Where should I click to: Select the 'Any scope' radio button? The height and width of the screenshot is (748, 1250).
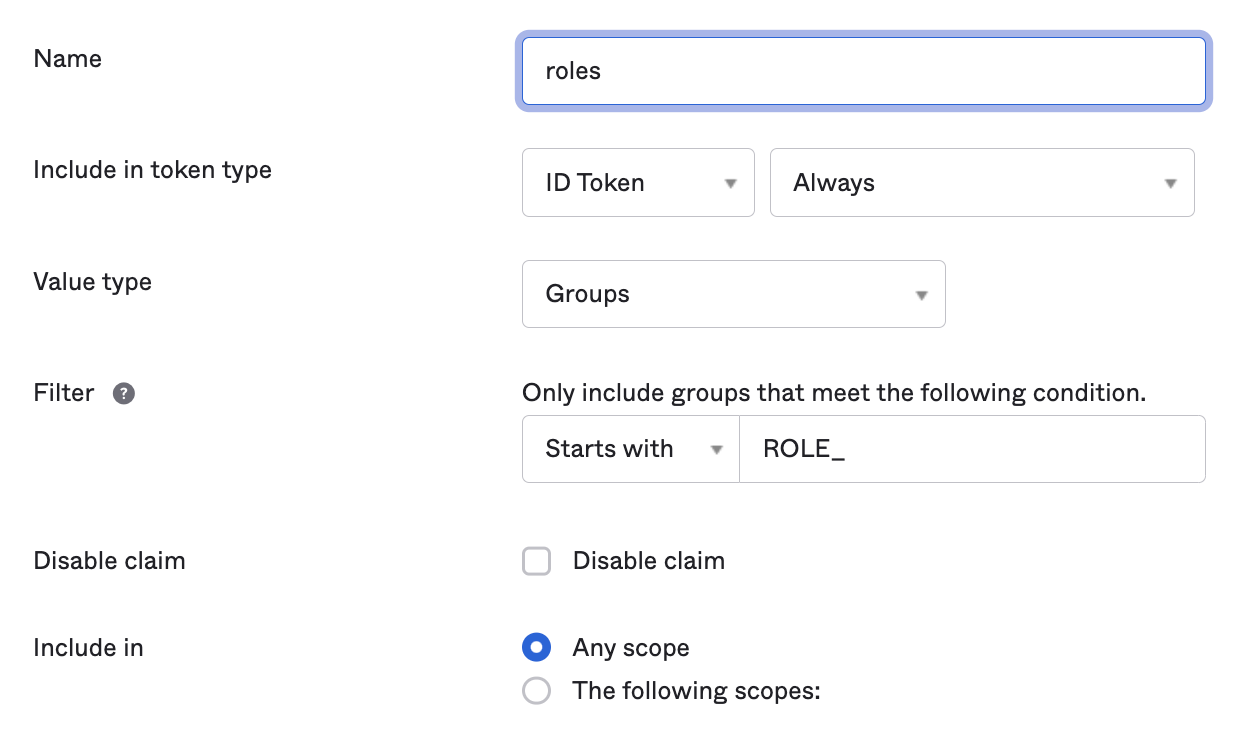coord(537,648)
